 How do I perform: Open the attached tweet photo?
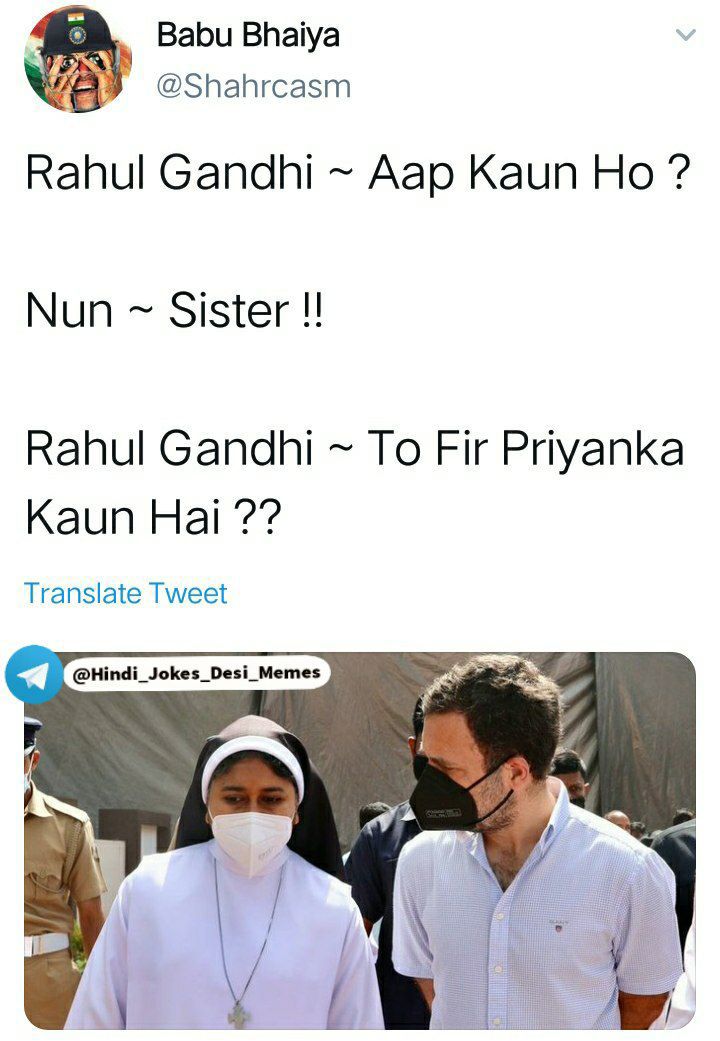point(360,841)
